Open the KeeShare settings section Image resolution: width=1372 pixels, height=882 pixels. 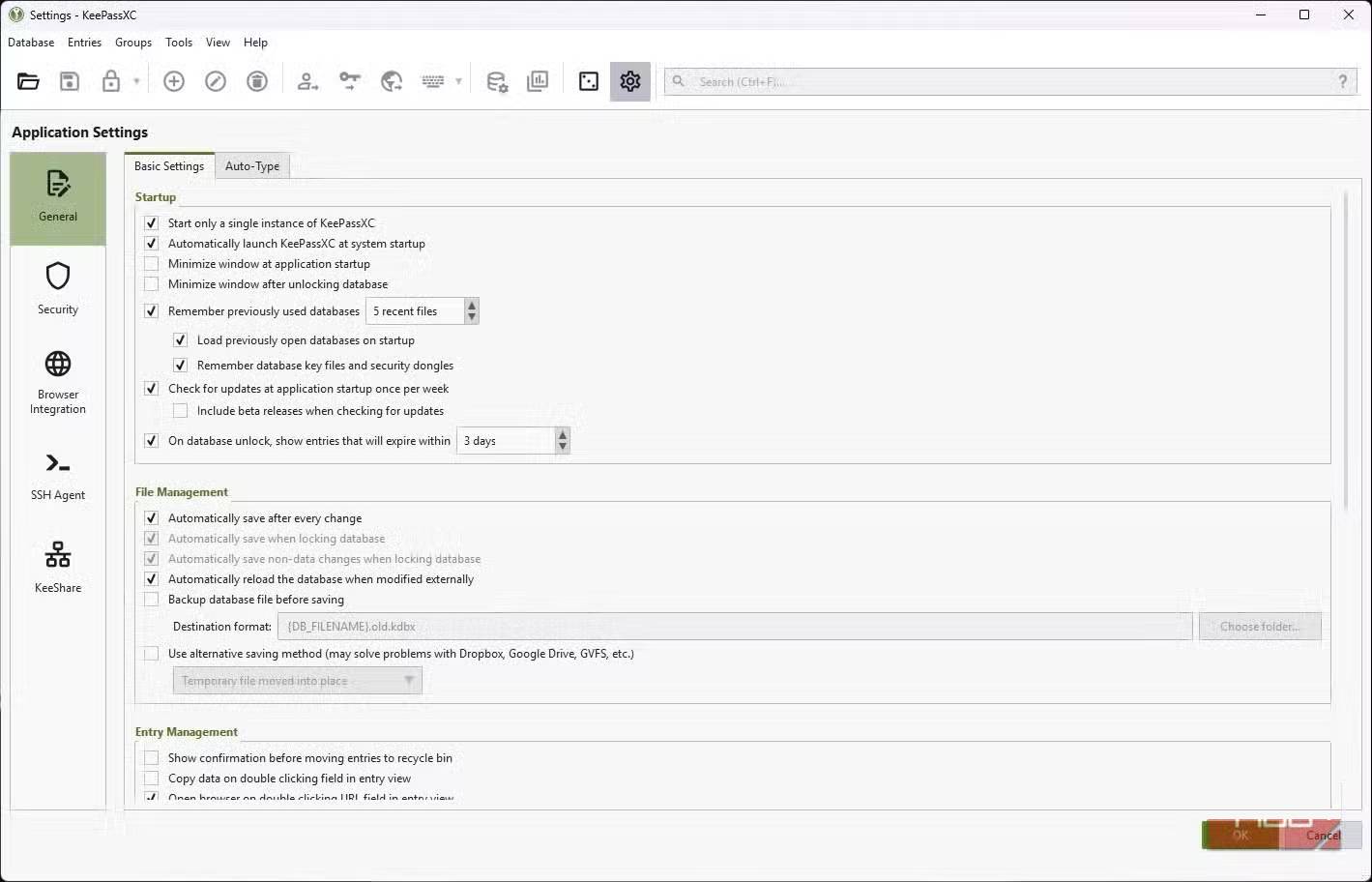pyautogui.click(x=58, y=568)
